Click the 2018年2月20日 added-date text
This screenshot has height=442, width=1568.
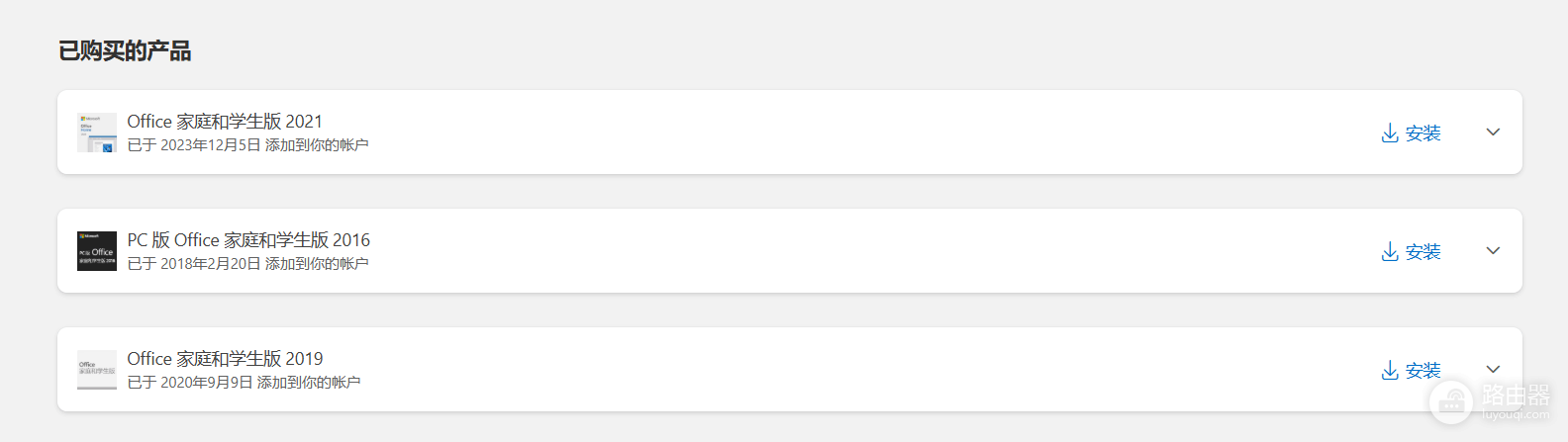[x=210, y=264]
